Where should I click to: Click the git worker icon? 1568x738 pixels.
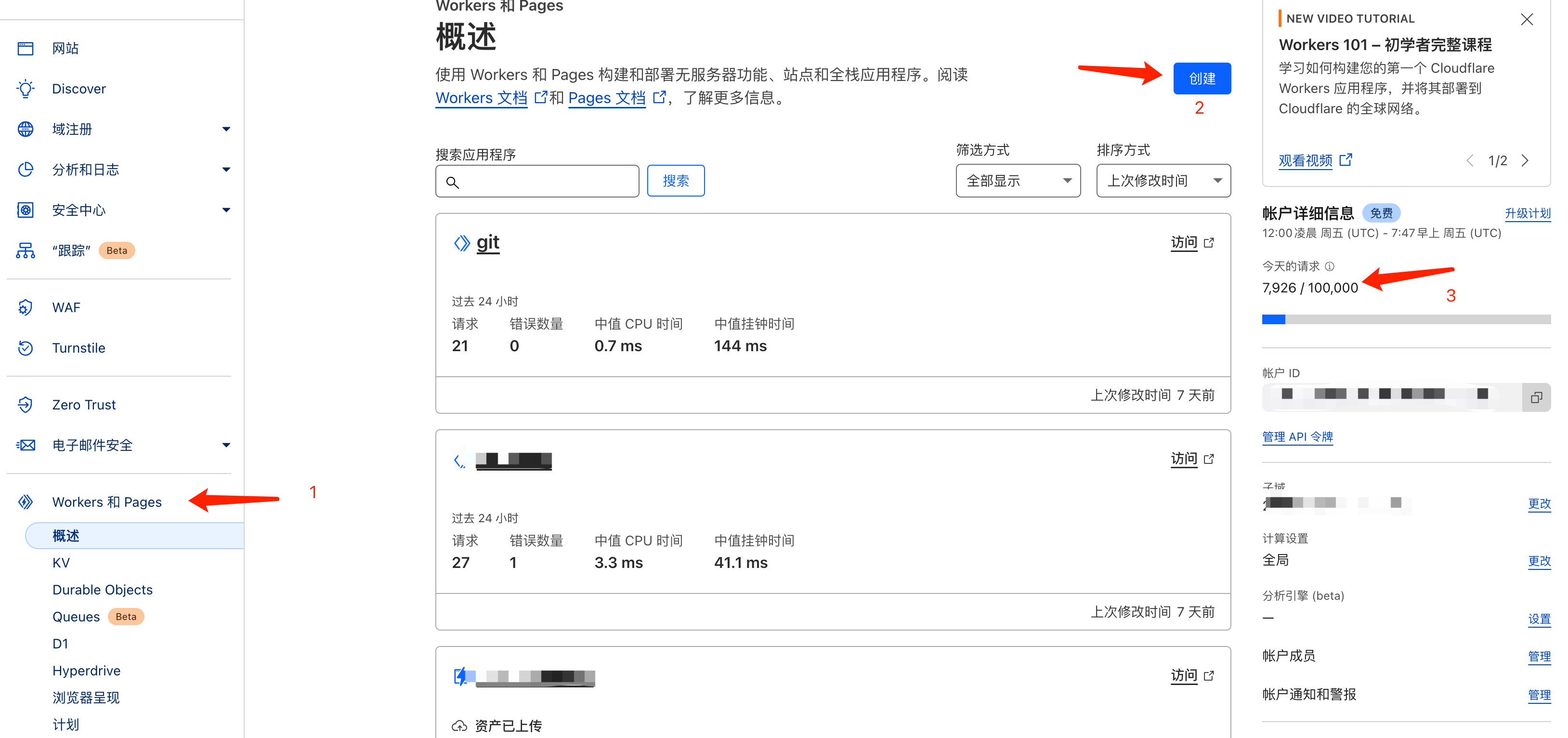pyautogui.click(x=462, y=243)
